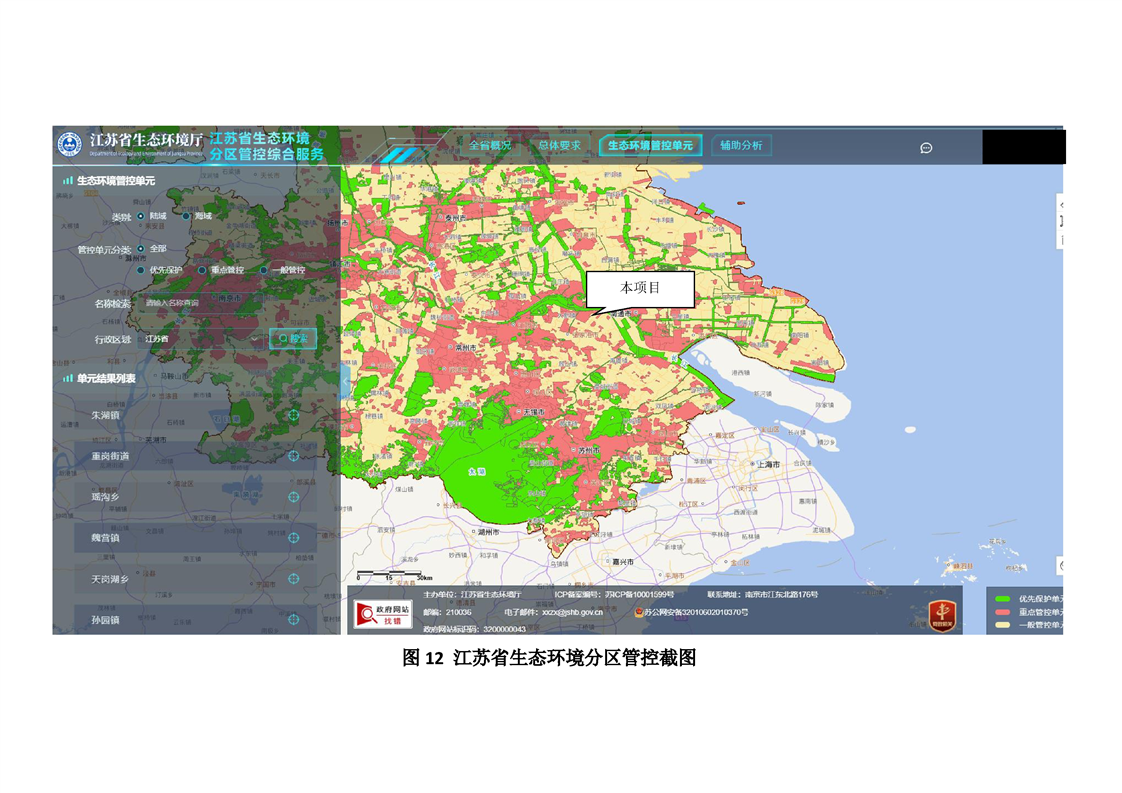Switch to the 全省概况 tab

(489, 145)
